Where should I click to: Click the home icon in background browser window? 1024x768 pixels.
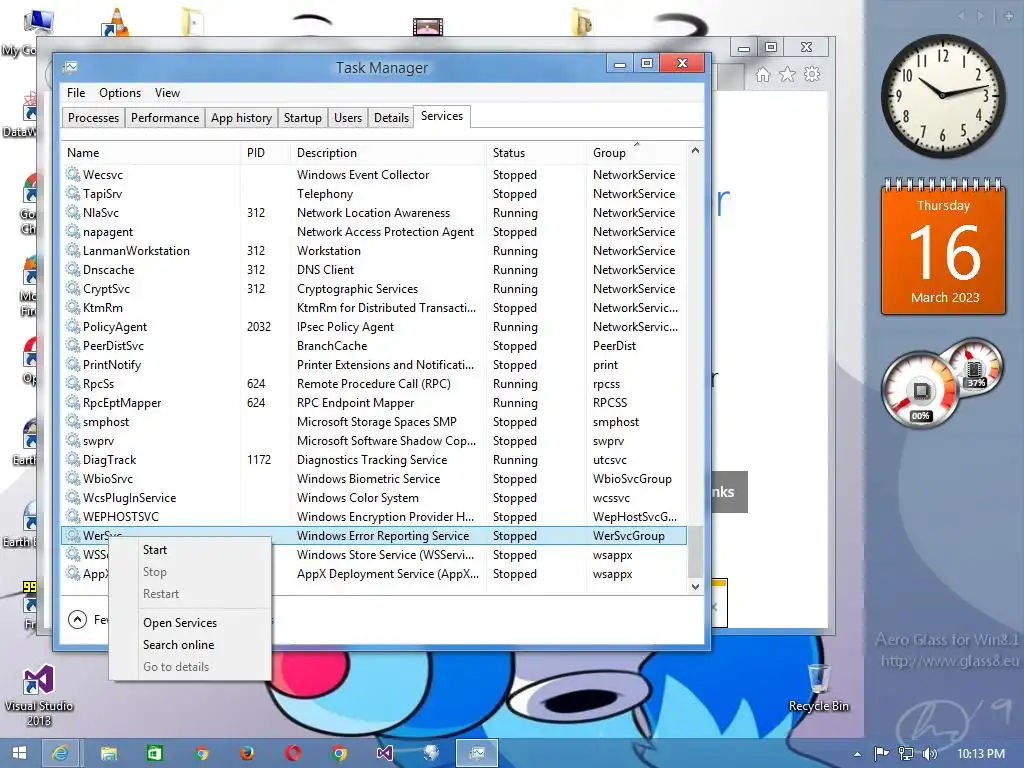click(763, 74)
